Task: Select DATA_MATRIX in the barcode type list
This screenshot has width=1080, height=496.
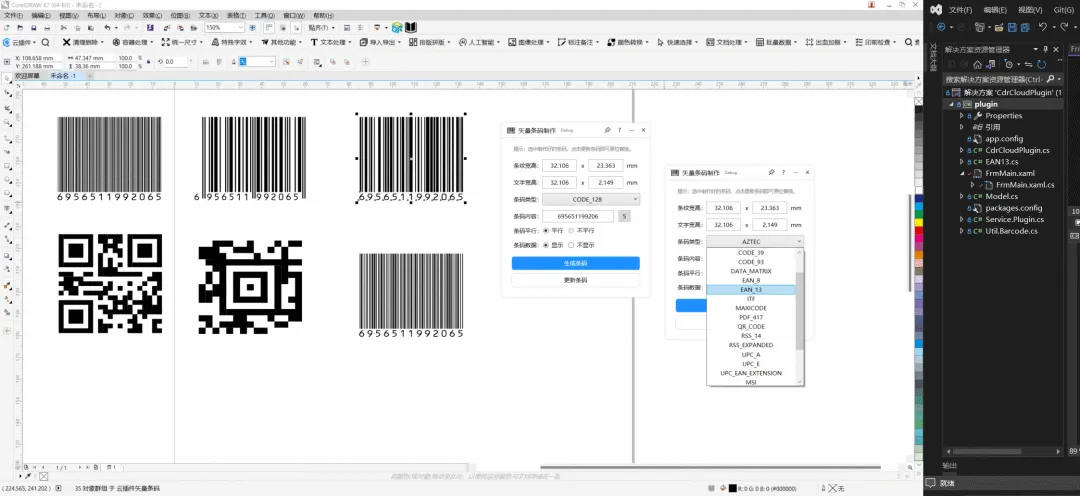Action: (751, 271)
